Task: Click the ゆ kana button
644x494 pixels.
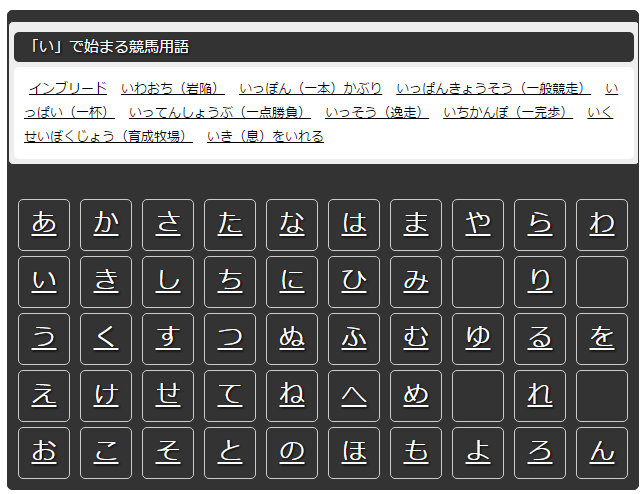Action: (x=478, y=339)
